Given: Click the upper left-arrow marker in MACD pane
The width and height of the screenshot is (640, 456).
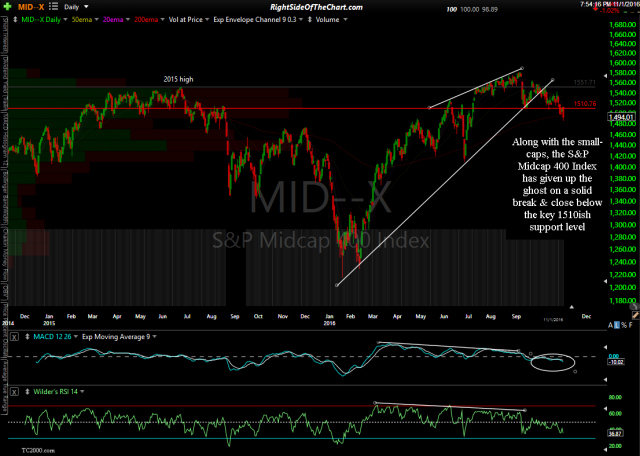Looking at the screenshot, I should point(604,347).
